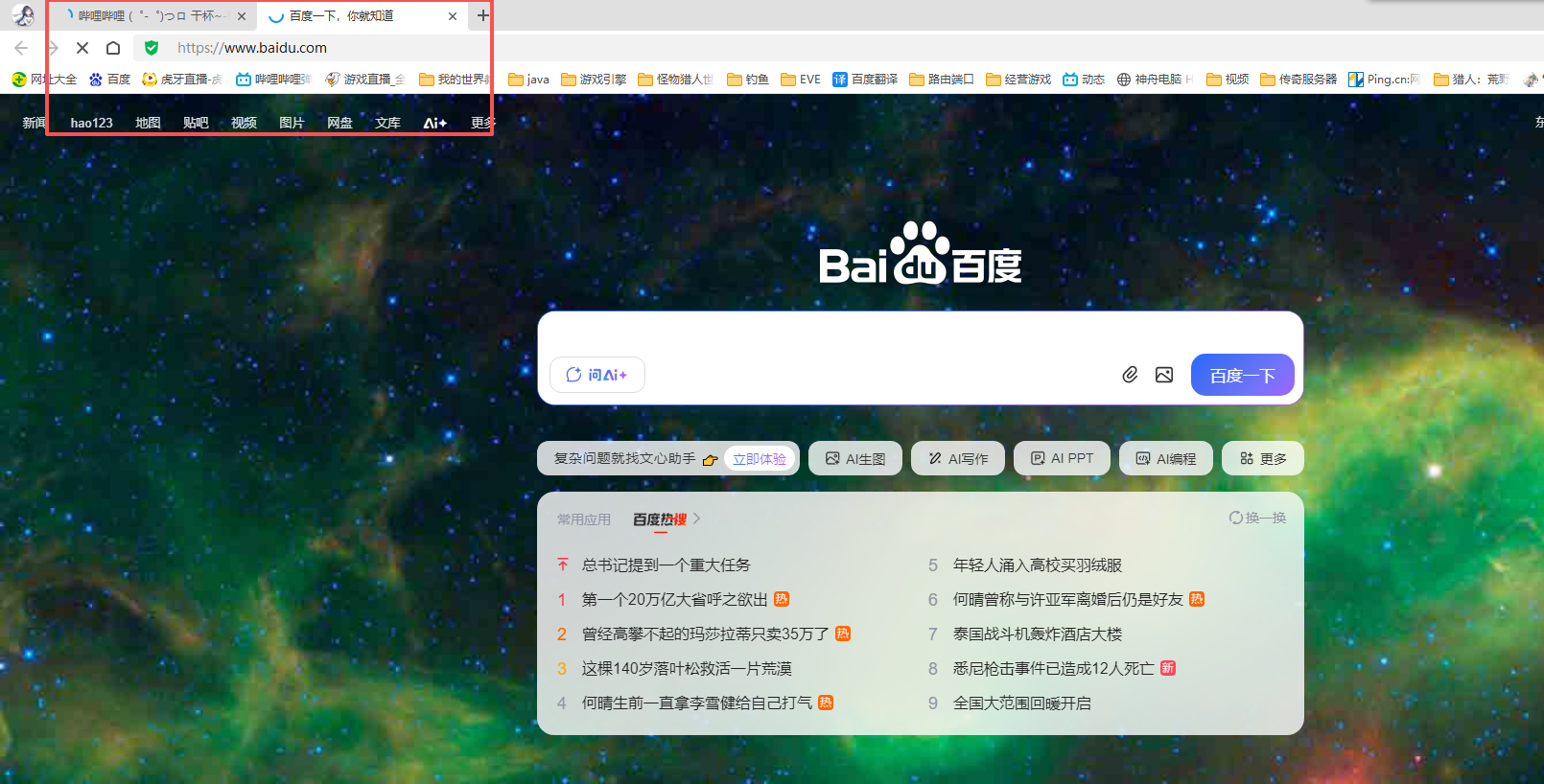
Task: Close the 百度一下,你就知道 tab
Action: click(x=453, y=16)
